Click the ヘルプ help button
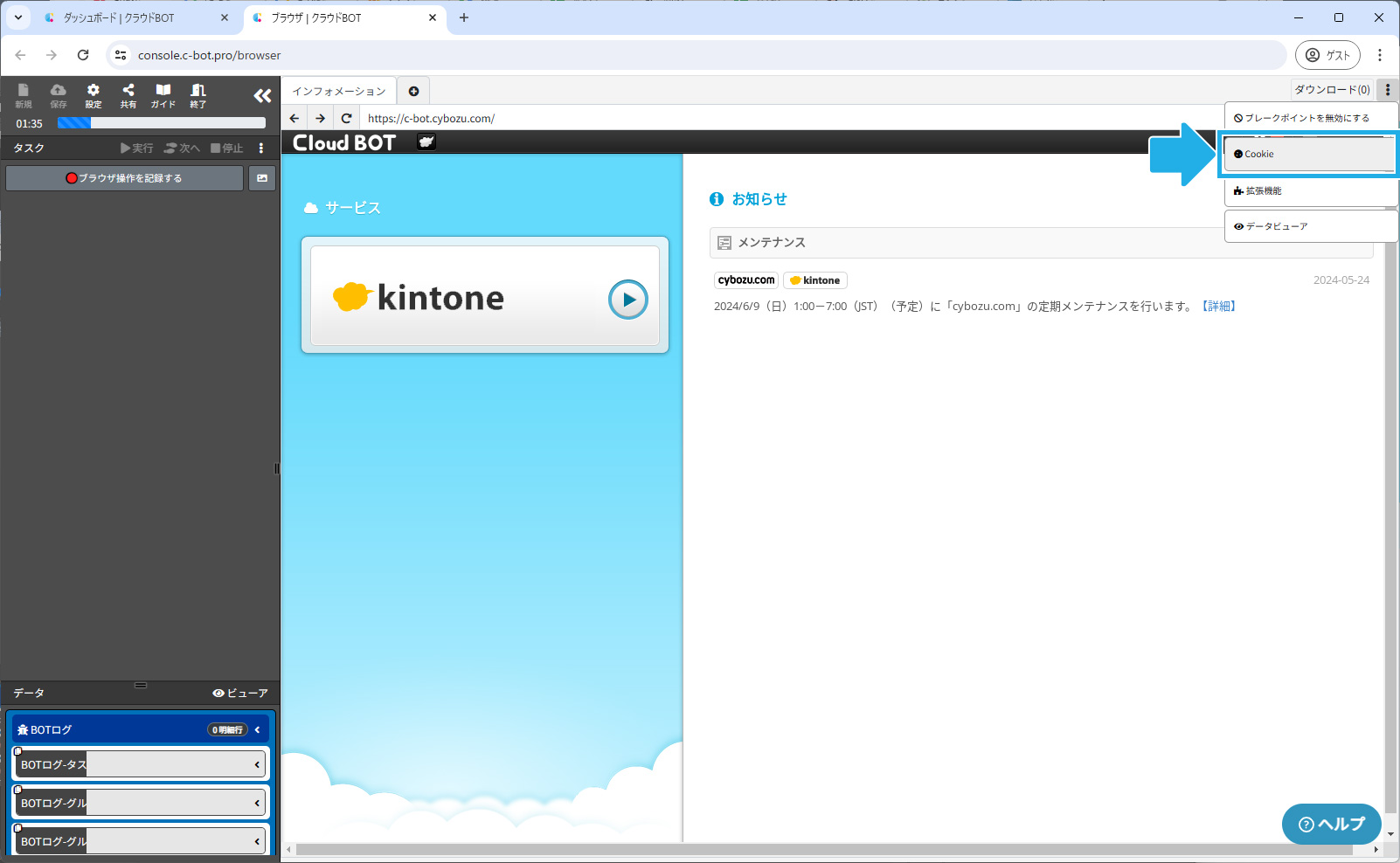 (x=1331, y=824)
